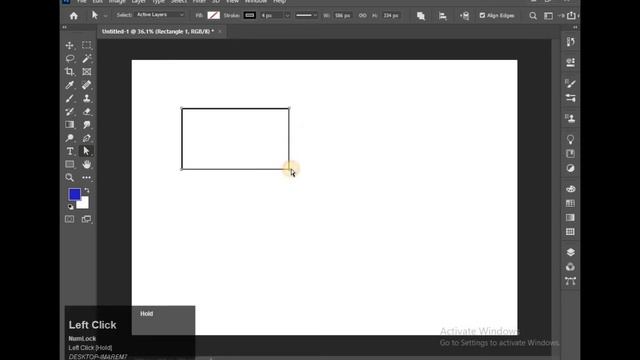Select the Pen tool
Image resolution: width=640 pixels, height=360 pixels.
[x=87, y=138]
